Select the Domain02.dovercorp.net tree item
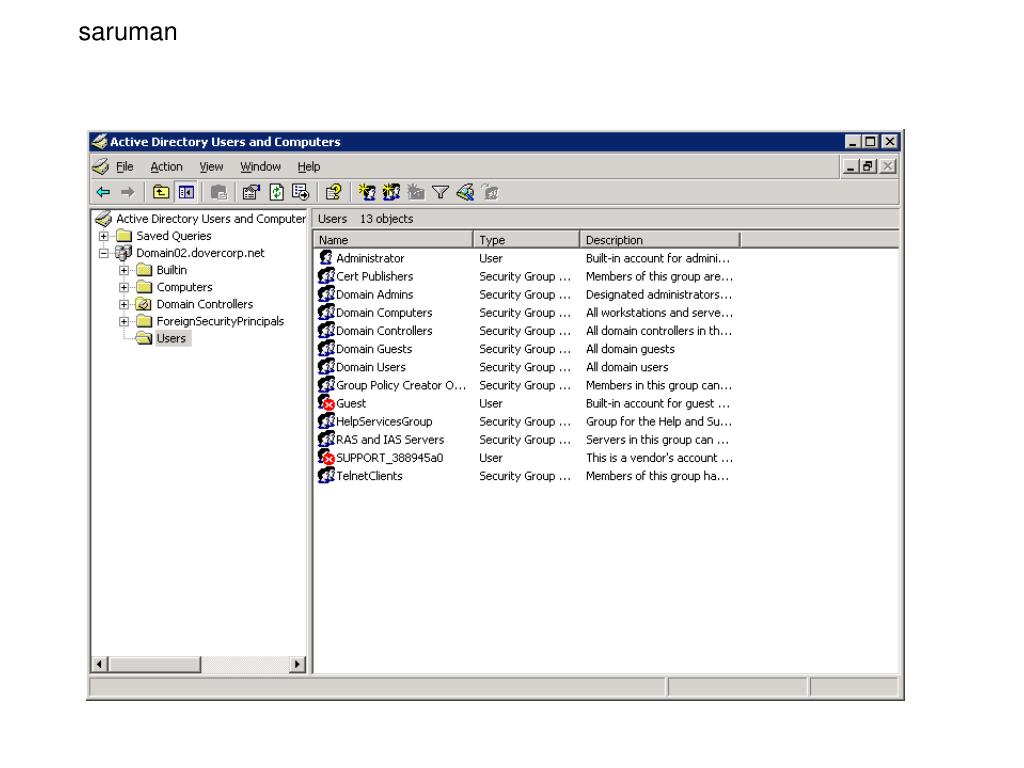This screenshot has height=768, width=1024. click(x=200, y=253)
